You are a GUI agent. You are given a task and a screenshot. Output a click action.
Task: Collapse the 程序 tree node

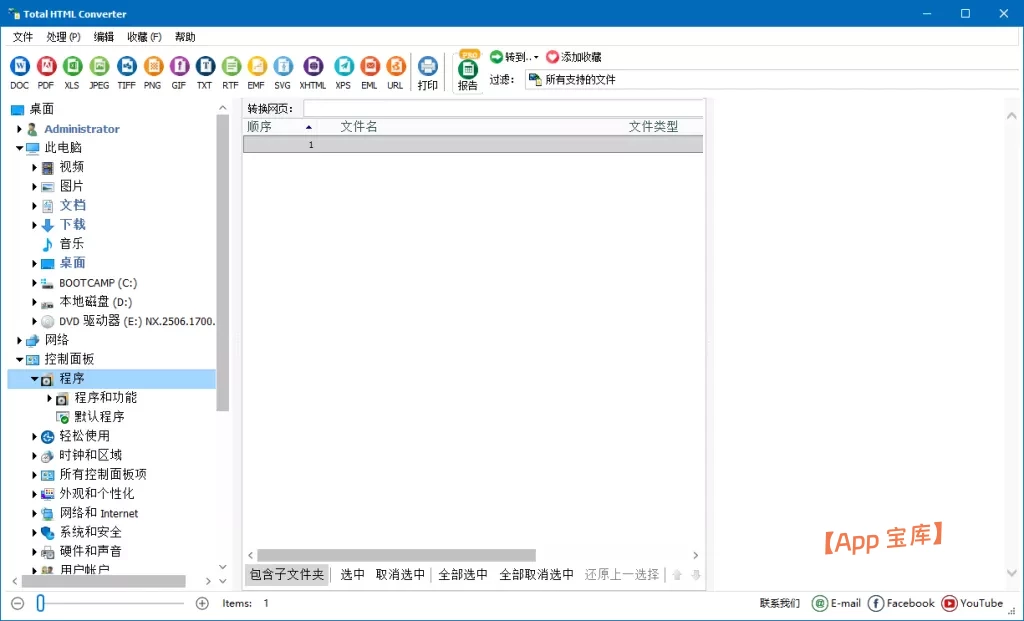34,377
